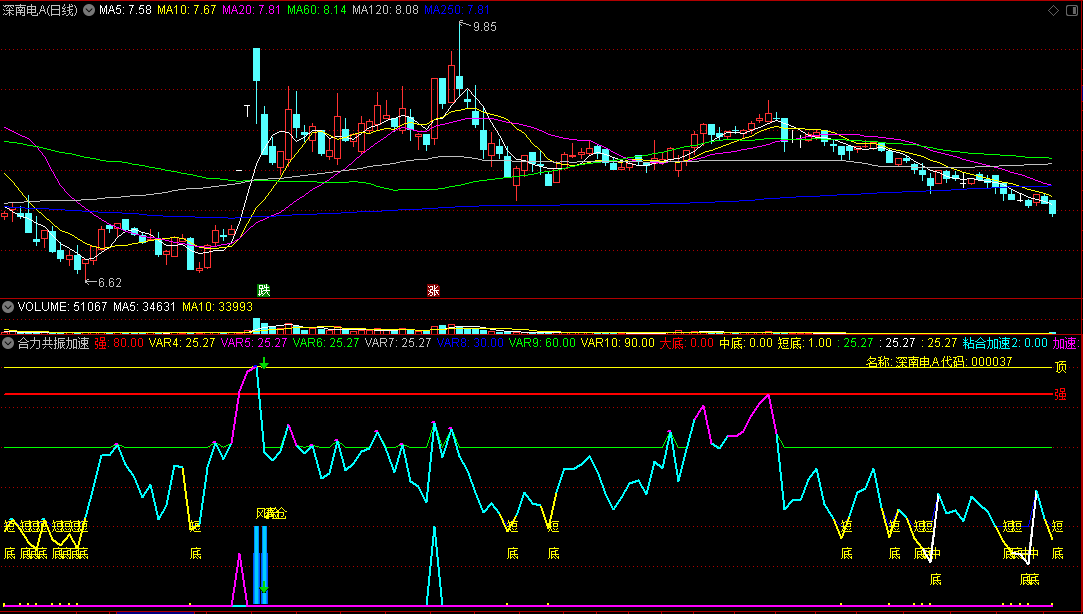Click the 中底: 0.00 value
1083x614 pixels.
click(x=746, y=343)
